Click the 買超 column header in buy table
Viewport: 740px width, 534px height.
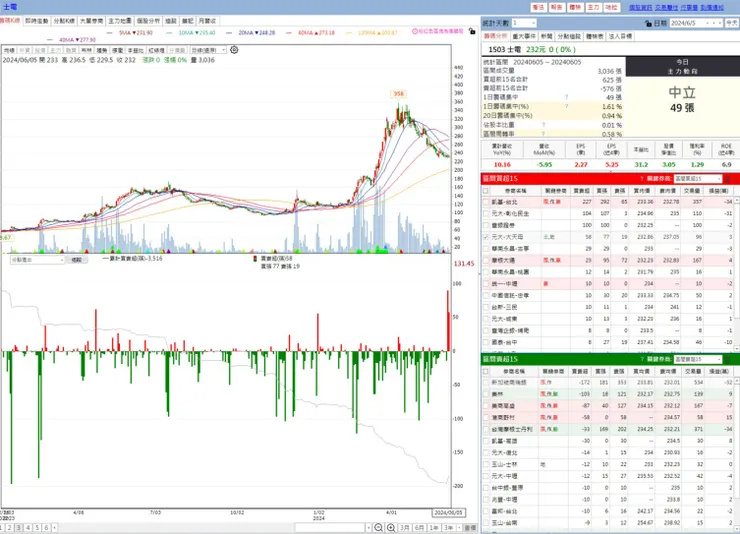pyautogui.click(x=581, y=191)
